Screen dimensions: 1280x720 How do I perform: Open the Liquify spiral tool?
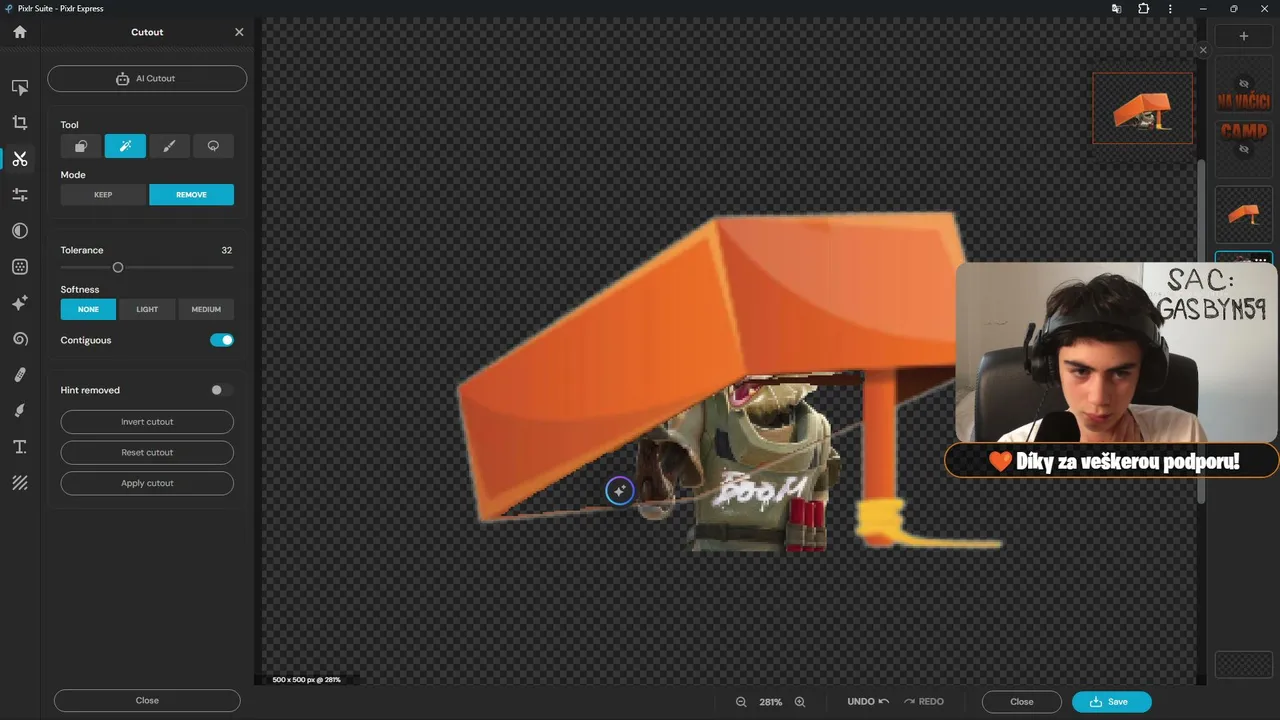20,339
